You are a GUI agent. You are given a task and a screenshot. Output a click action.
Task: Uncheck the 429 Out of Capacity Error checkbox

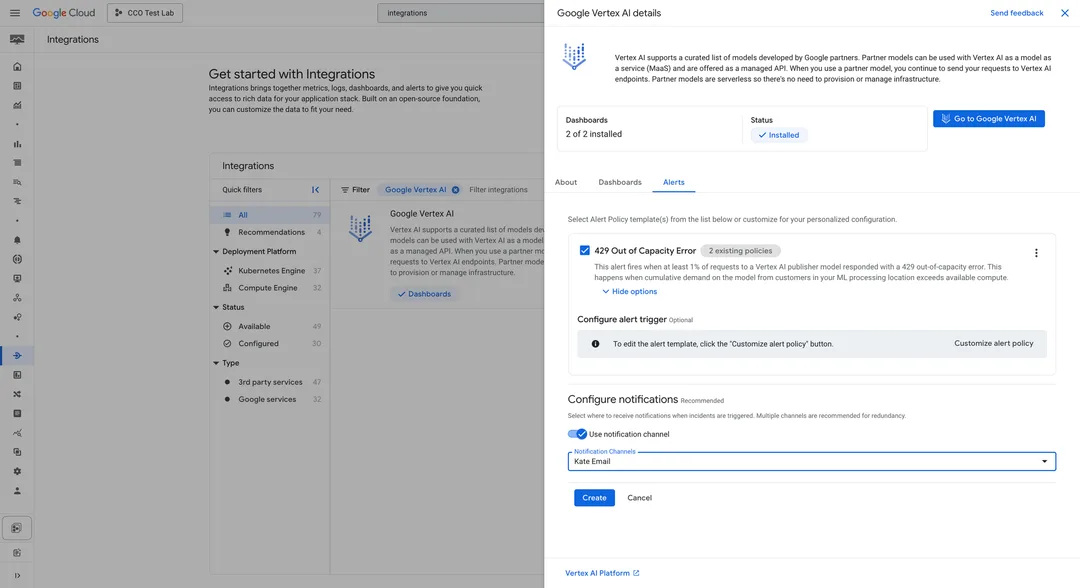585,251
